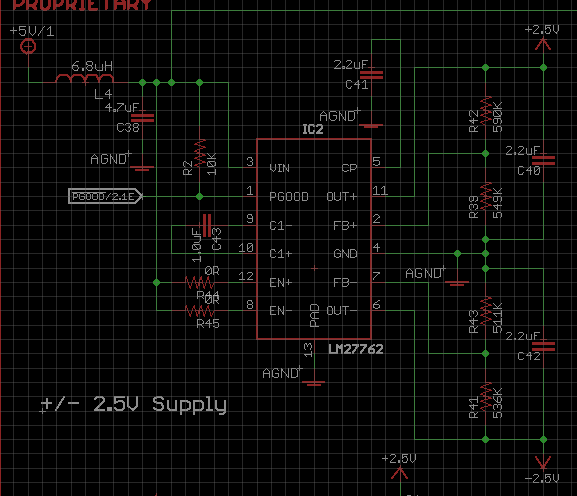
Task: Click the 549K value text
Action: (x=498, y=203)
